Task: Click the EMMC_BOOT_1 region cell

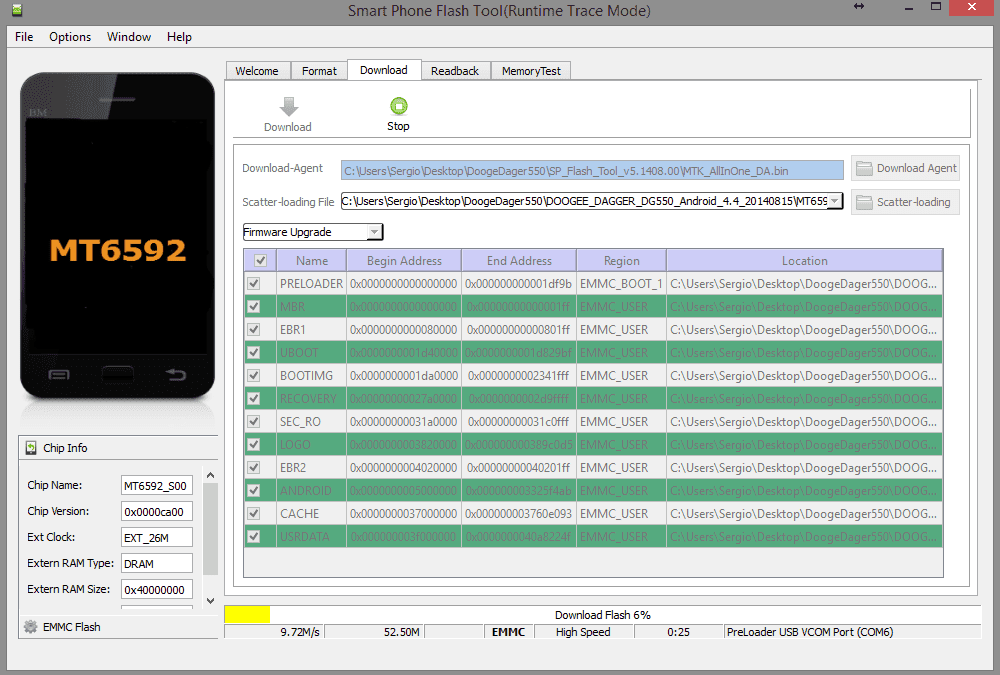Action: click(x=621, y=283)
